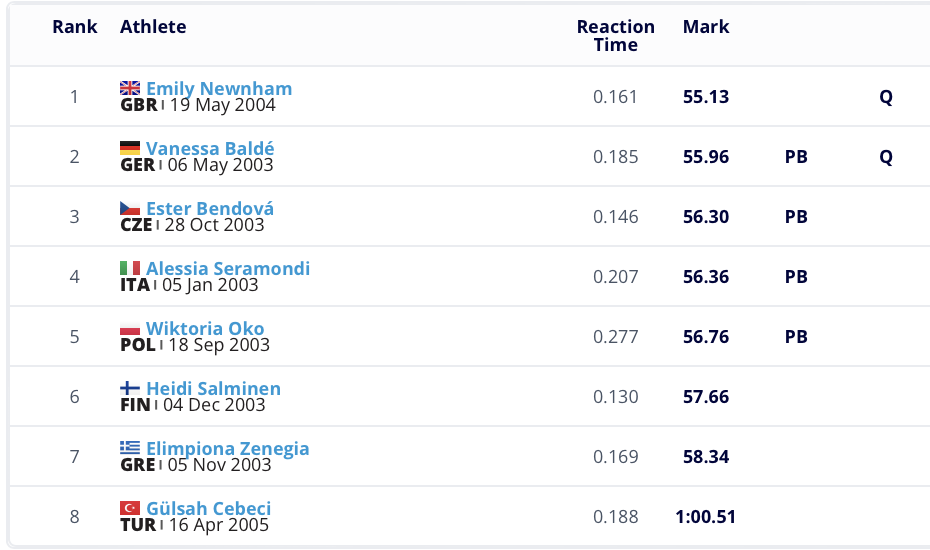This screenshot has width=930, height=550.
Task: Click the Mark column header
Action: click(x=706, y=27)
